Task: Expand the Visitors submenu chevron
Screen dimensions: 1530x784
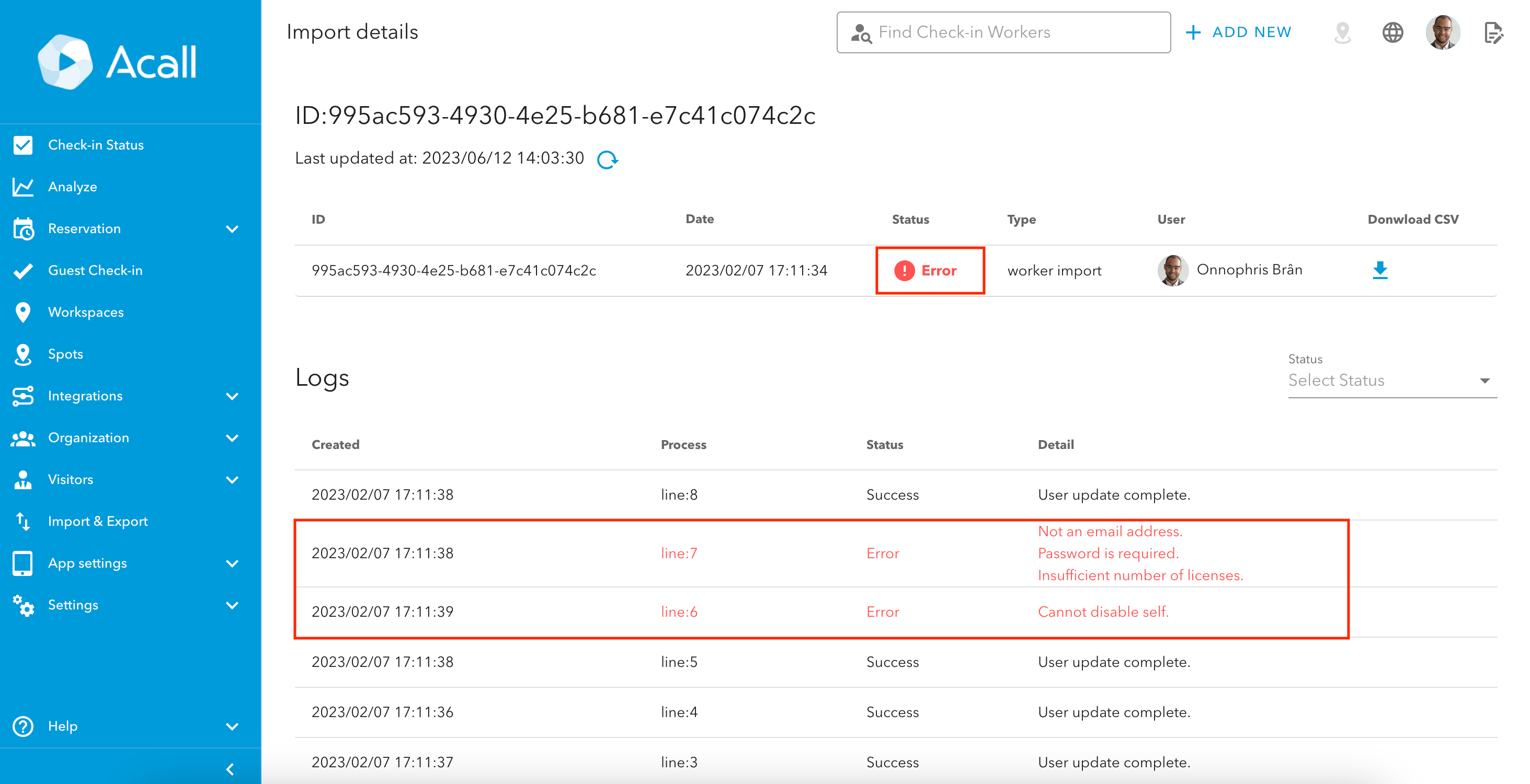Action: 232,480
